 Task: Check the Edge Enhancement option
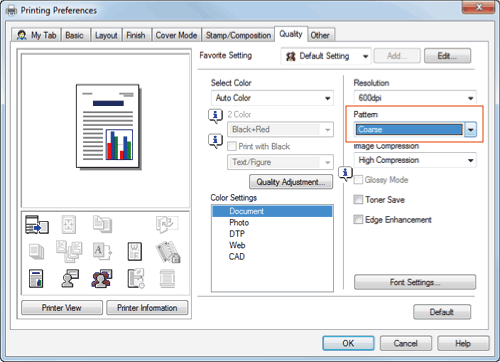[358, 219]
